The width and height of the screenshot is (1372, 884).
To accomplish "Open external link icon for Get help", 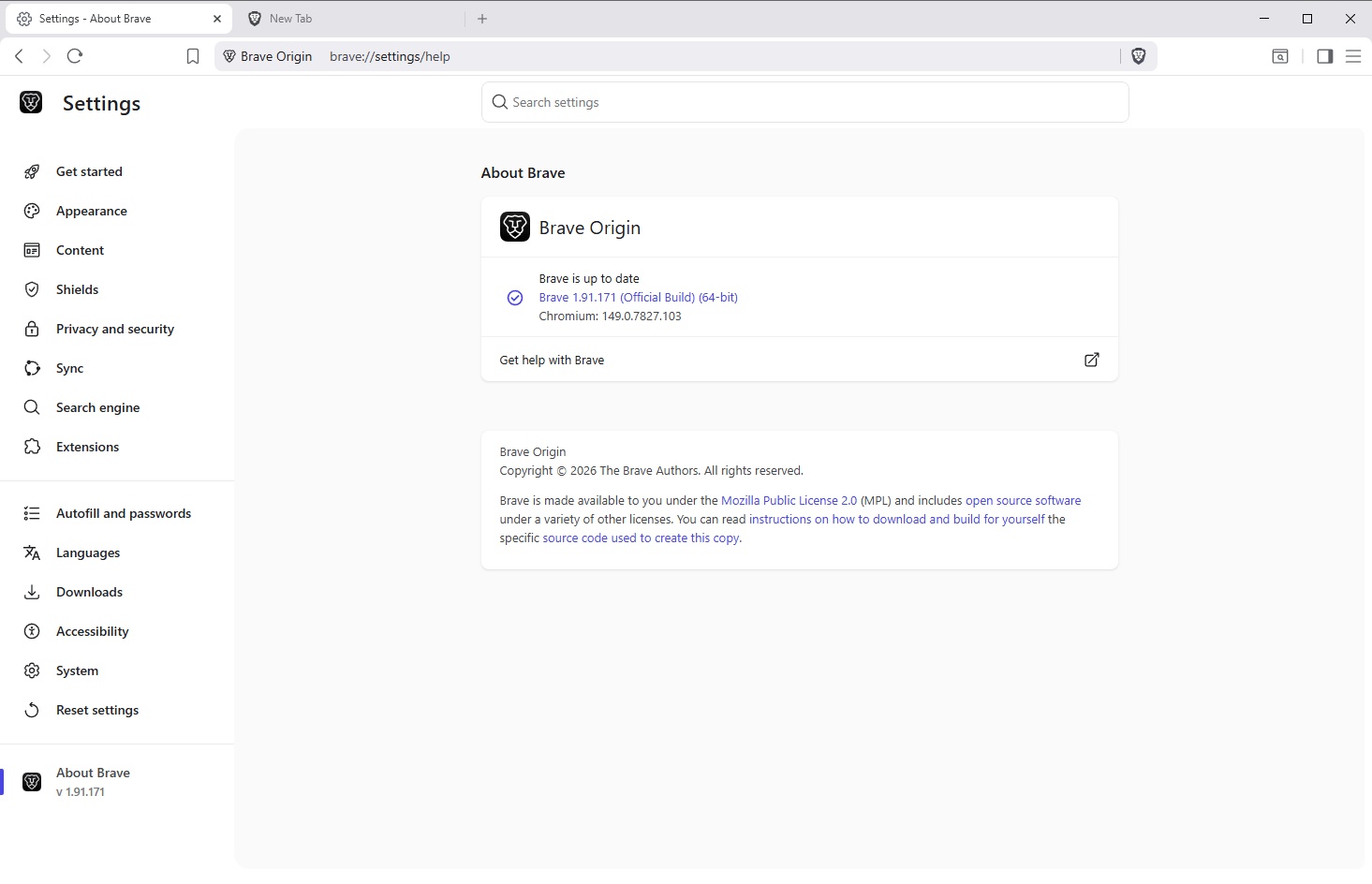I will pyautogui.click(x=1092, y=360).
